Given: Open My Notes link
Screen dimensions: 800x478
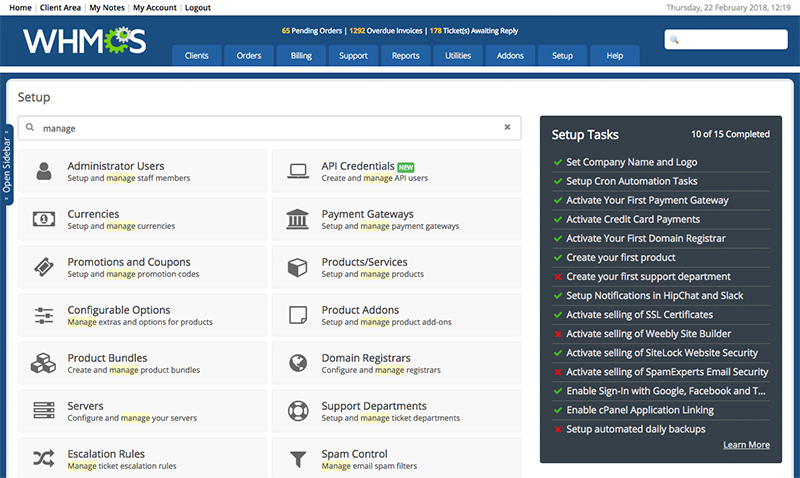Looking at the screenshot, I should pos(107,8).
